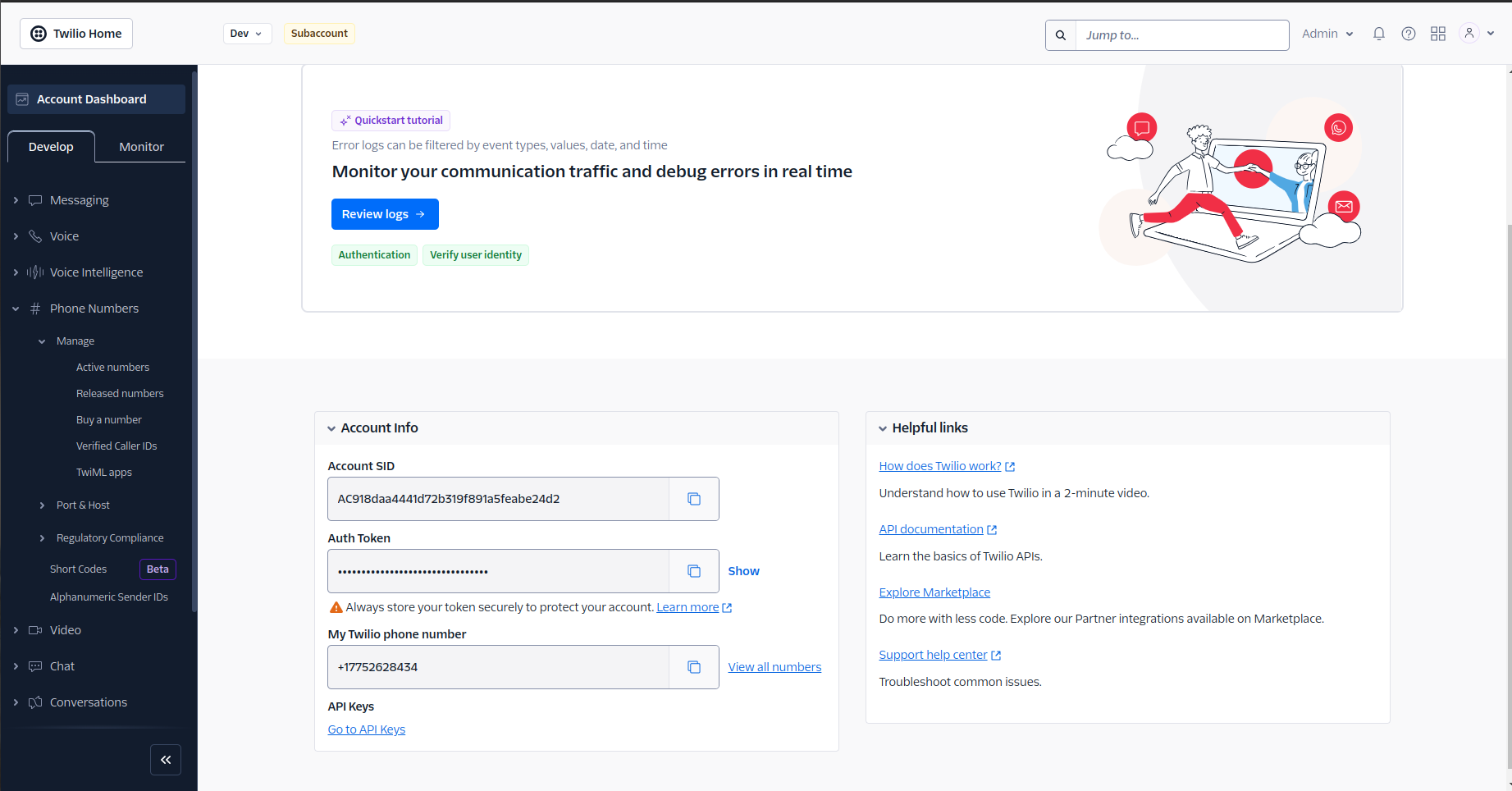Expand the Messaging section chevron

point(16,200)
